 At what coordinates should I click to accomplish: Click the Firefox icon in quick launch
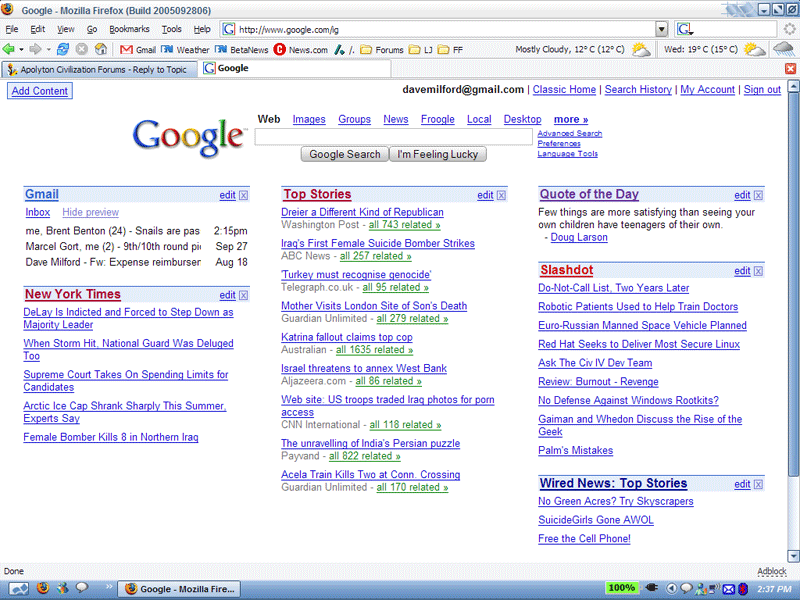point(43,588)
